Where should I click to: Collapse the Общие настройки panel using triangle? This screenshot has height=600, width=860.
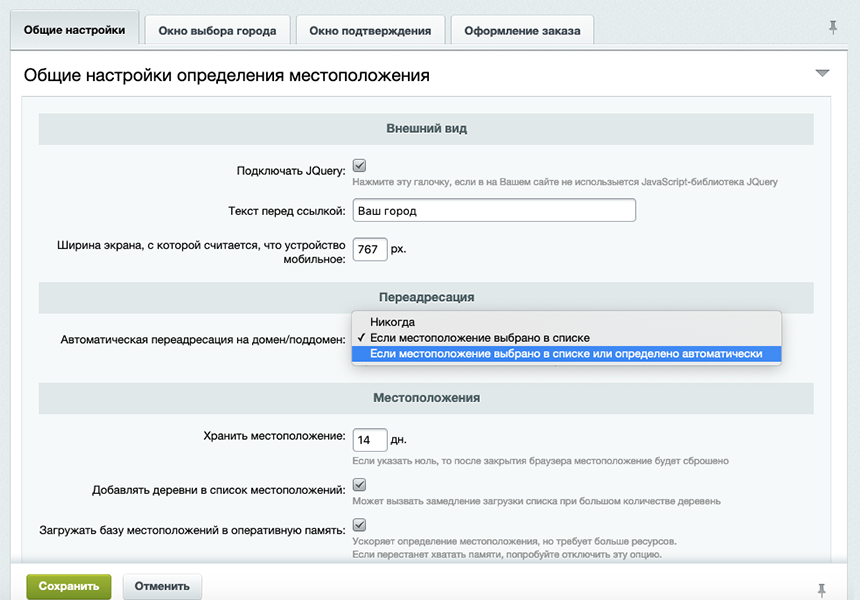[822, 74]
